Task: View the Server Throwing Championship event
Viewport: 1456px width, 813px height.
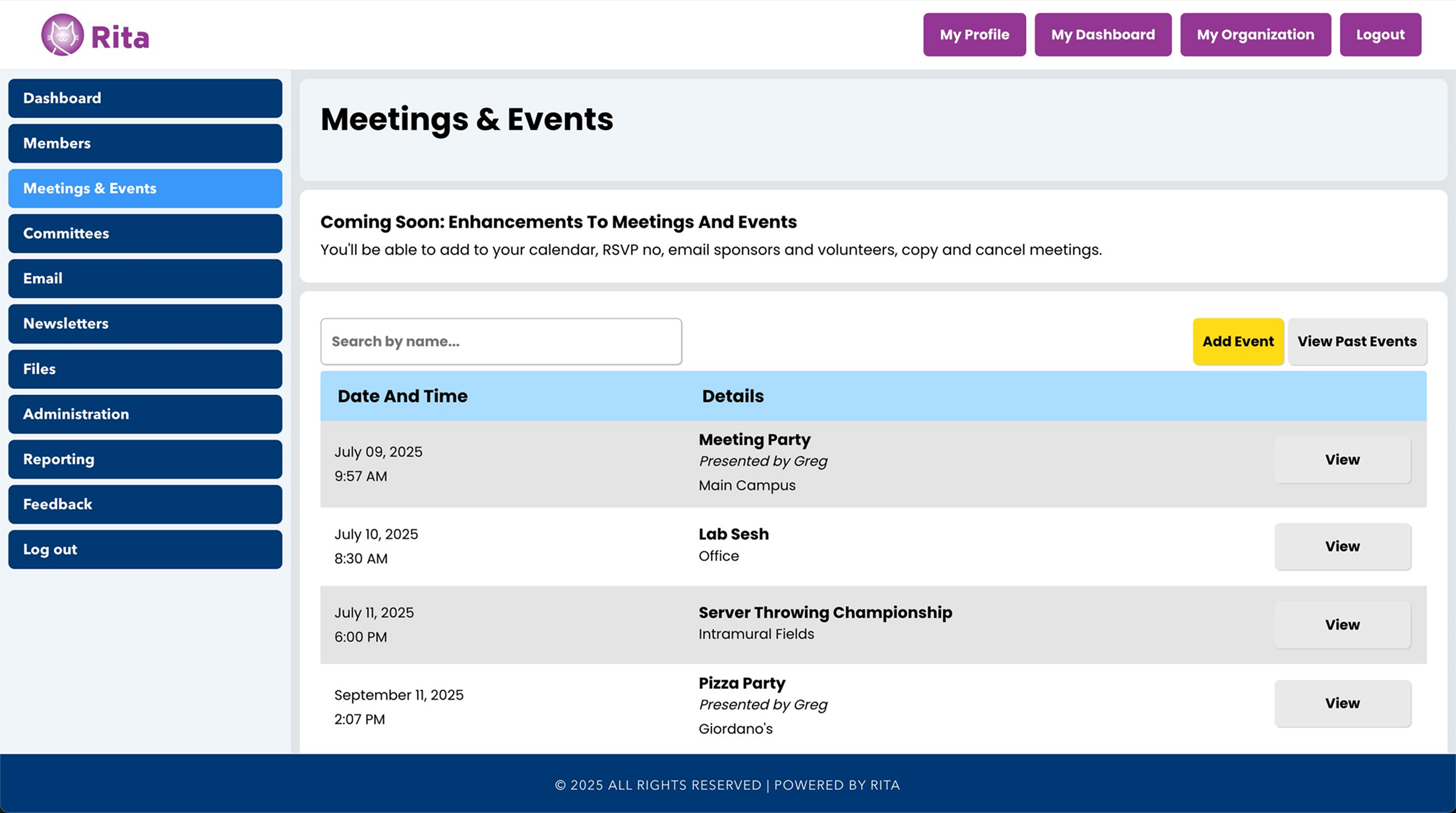Action: 1342,624
